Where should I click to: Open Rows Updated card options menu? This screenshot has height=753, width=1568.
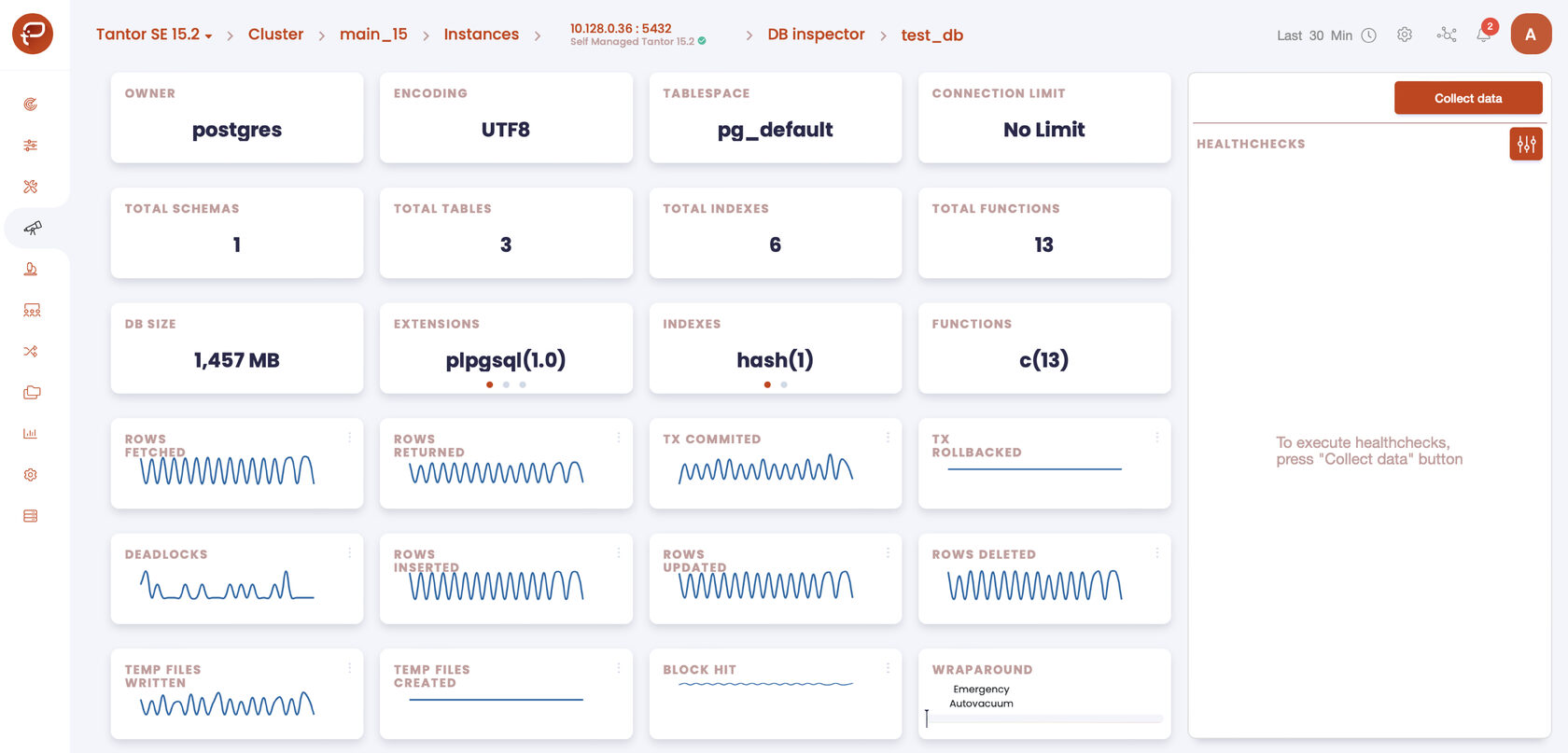tap(888, 552)
